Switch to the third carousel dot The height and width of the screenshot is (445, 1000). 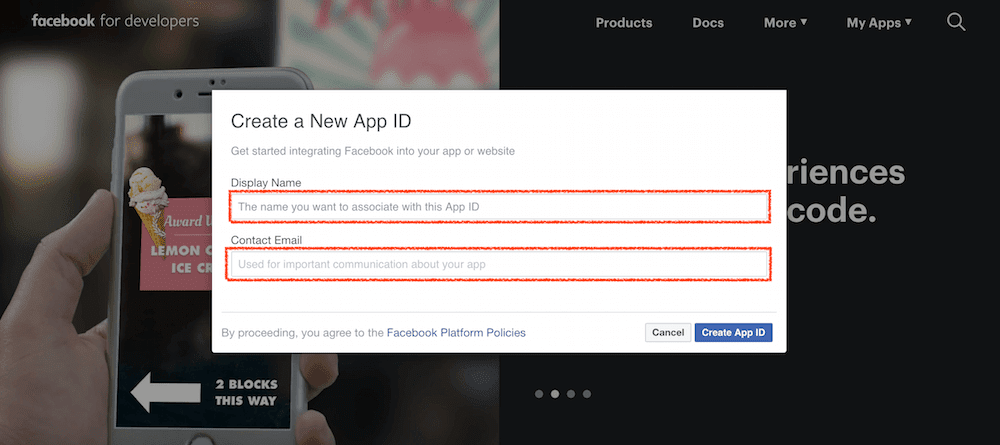(x=571, y=394)
